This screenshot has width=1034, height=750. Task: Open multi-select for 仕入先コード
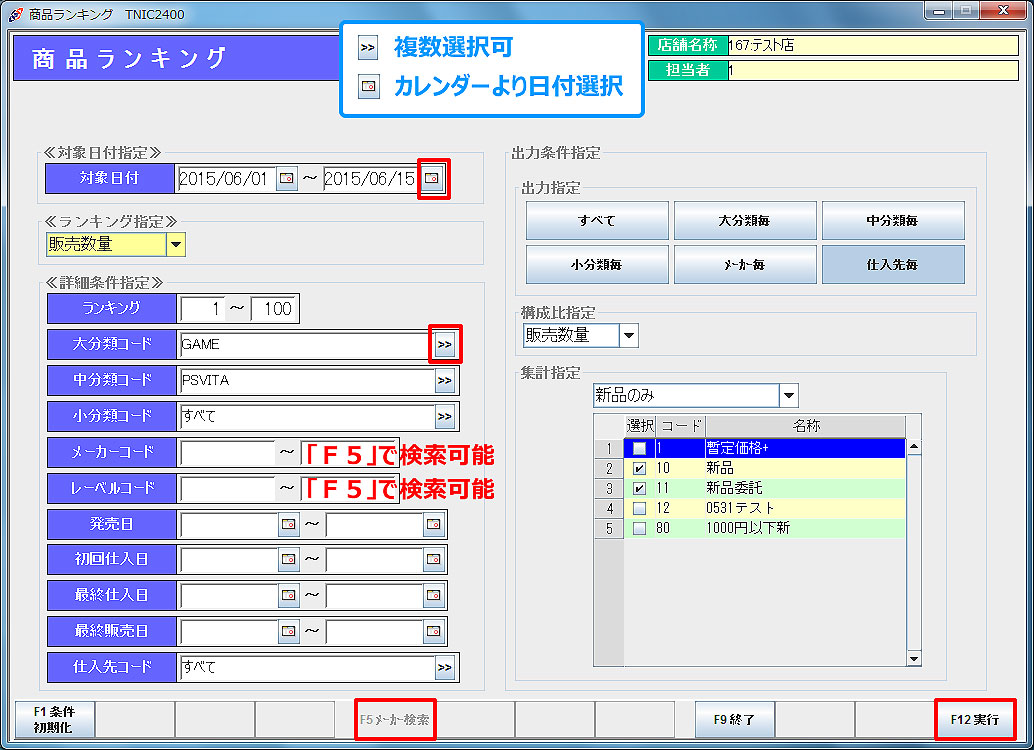click(x=445, y=668)
